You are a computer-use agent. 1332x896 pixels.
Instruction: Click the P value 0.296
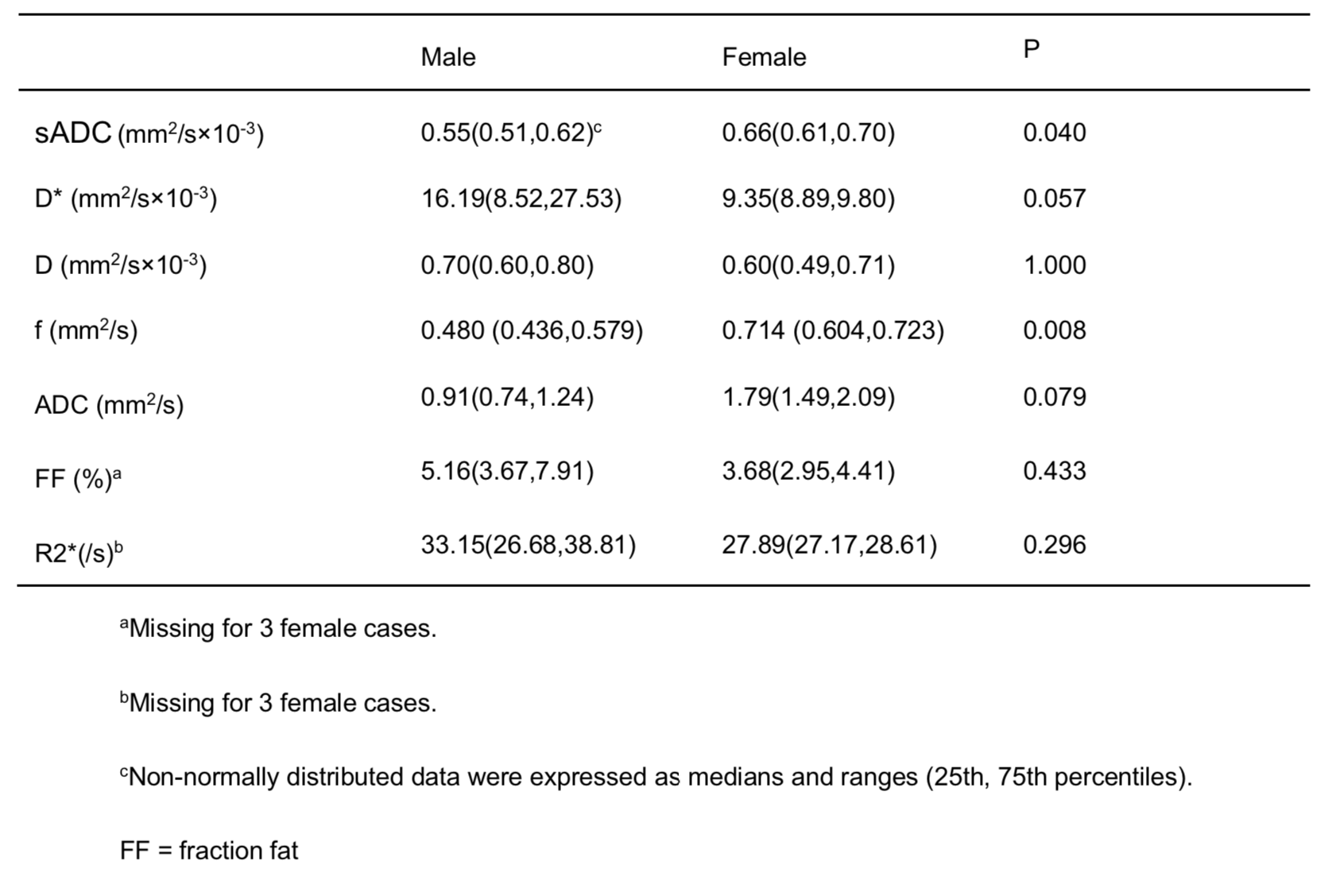pos(1054,545)
